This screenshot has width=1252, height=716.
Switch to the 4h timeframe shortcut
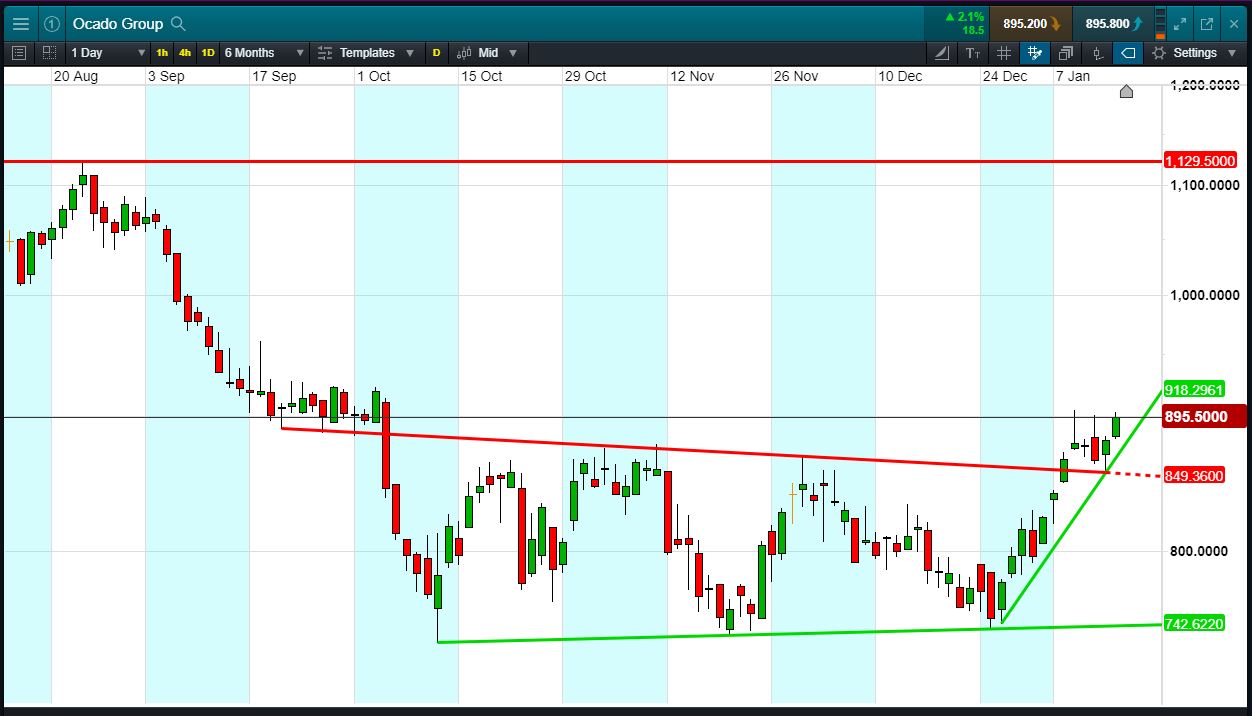pos(185,52)
